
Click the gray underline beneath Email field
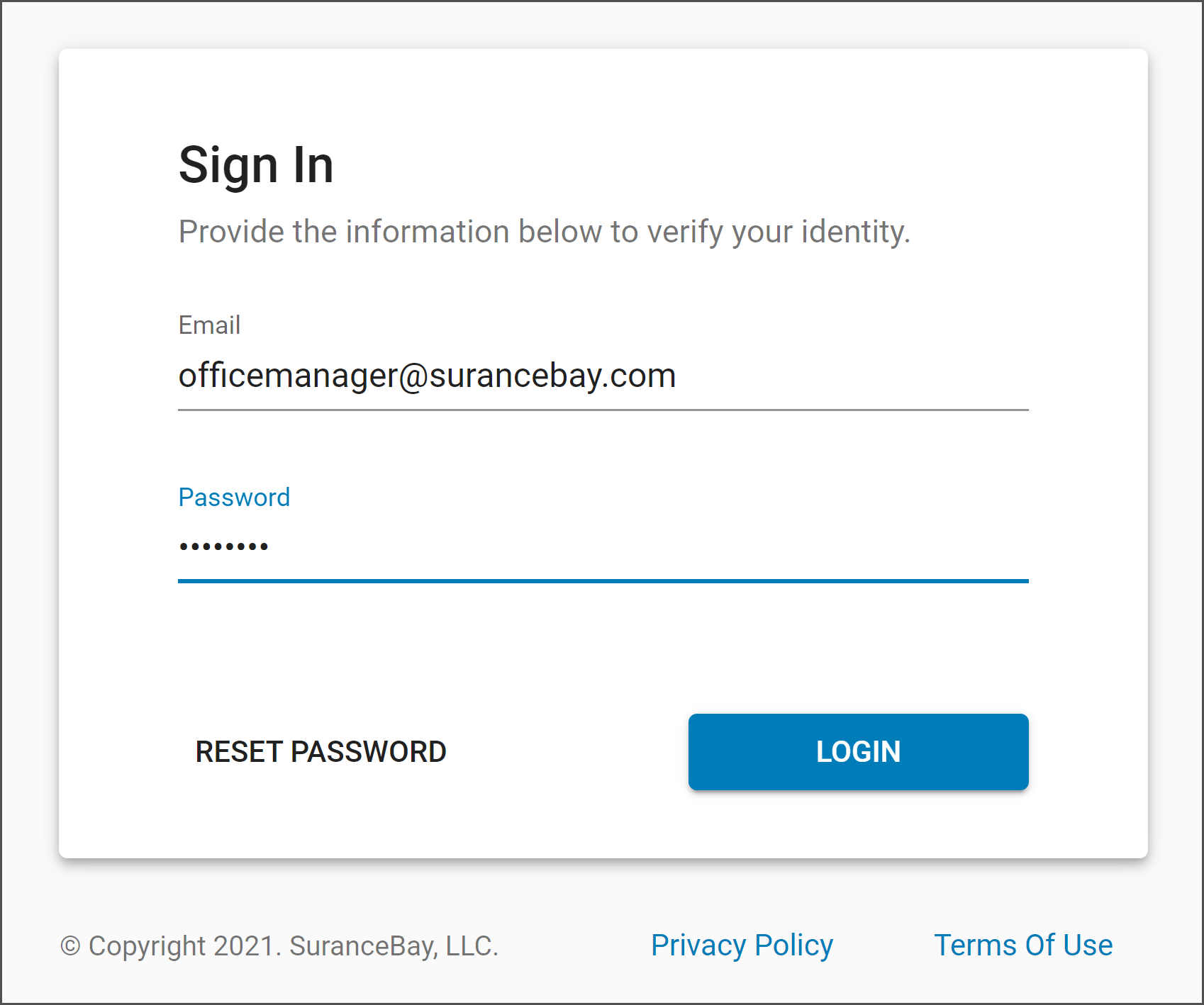(x=603, y=410)
